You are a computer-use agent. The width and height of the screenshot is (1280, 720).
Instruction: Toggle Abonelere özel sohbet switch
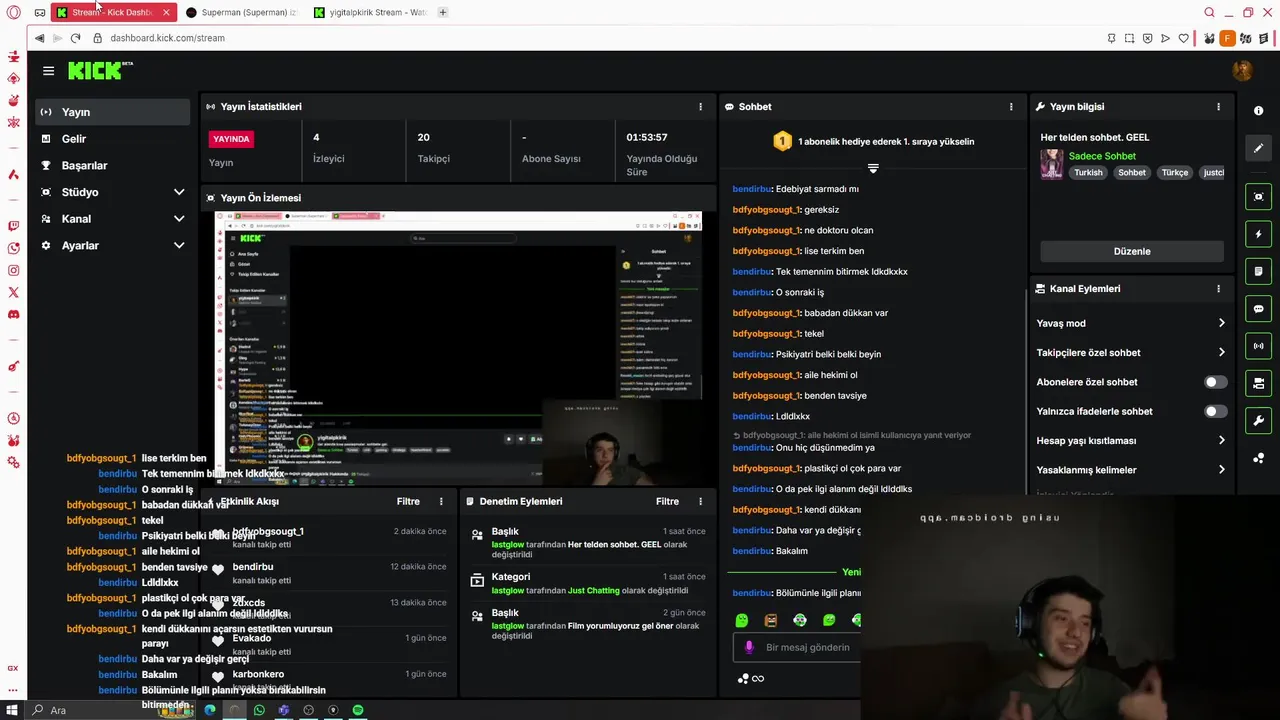(1215, 382)
